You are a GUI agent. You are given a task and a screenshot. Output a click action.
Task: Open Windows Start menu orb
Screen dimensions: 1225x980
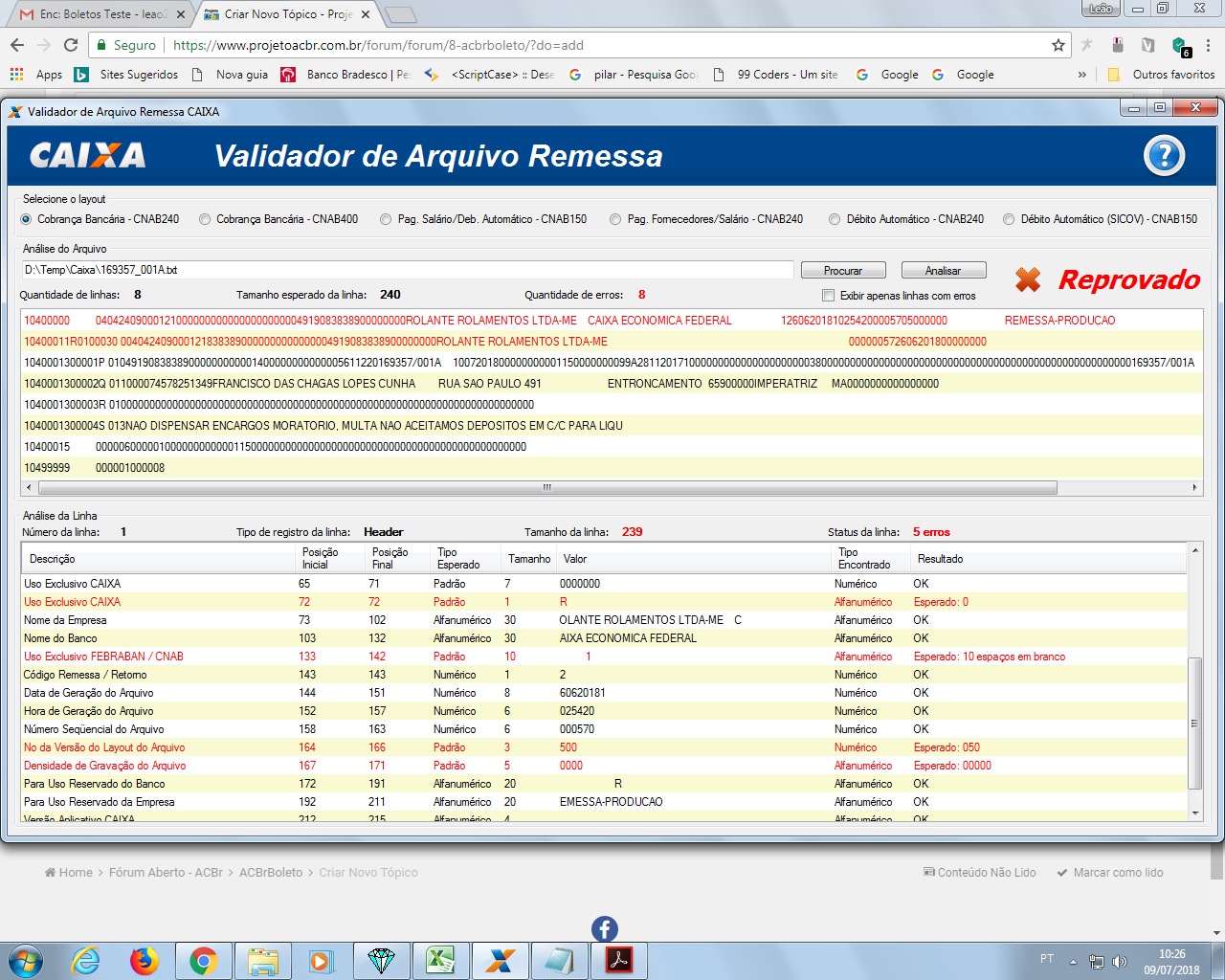click(25, 960)
